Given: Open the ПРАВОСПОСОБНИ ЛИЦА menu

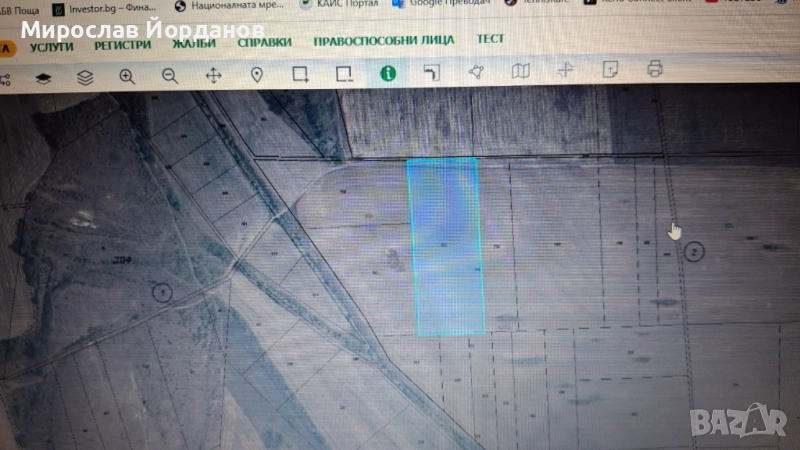Looking at the screenshot, I should click(x=383, y=41).
